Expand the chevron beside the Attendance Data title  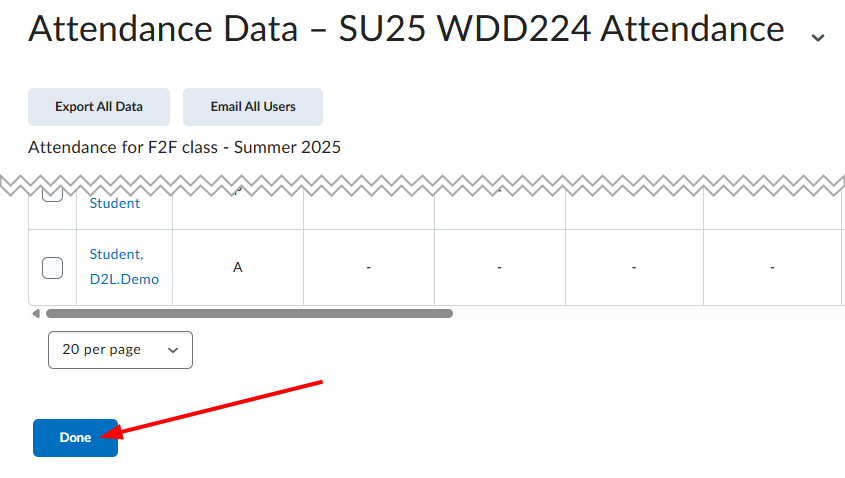(818, 37)
